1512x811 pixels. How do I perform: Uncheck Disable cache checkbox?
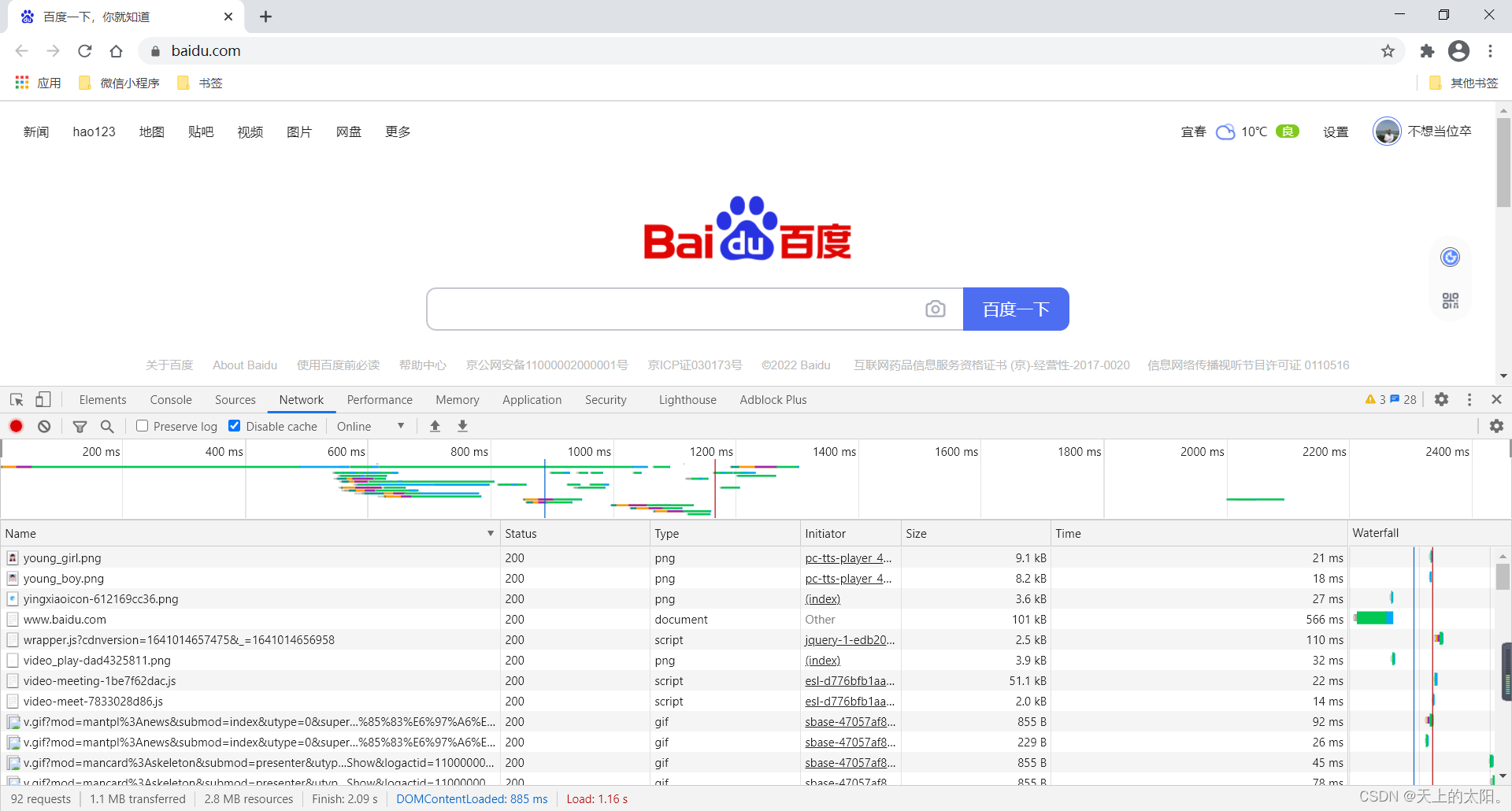click(234, 426)
